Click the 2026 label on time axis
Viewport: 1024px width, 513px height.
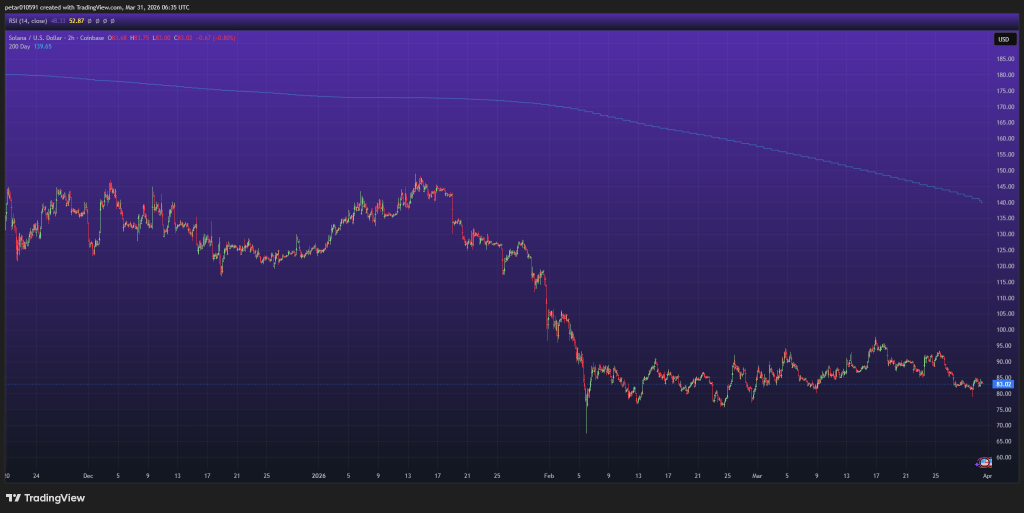(x=318, y=476)
